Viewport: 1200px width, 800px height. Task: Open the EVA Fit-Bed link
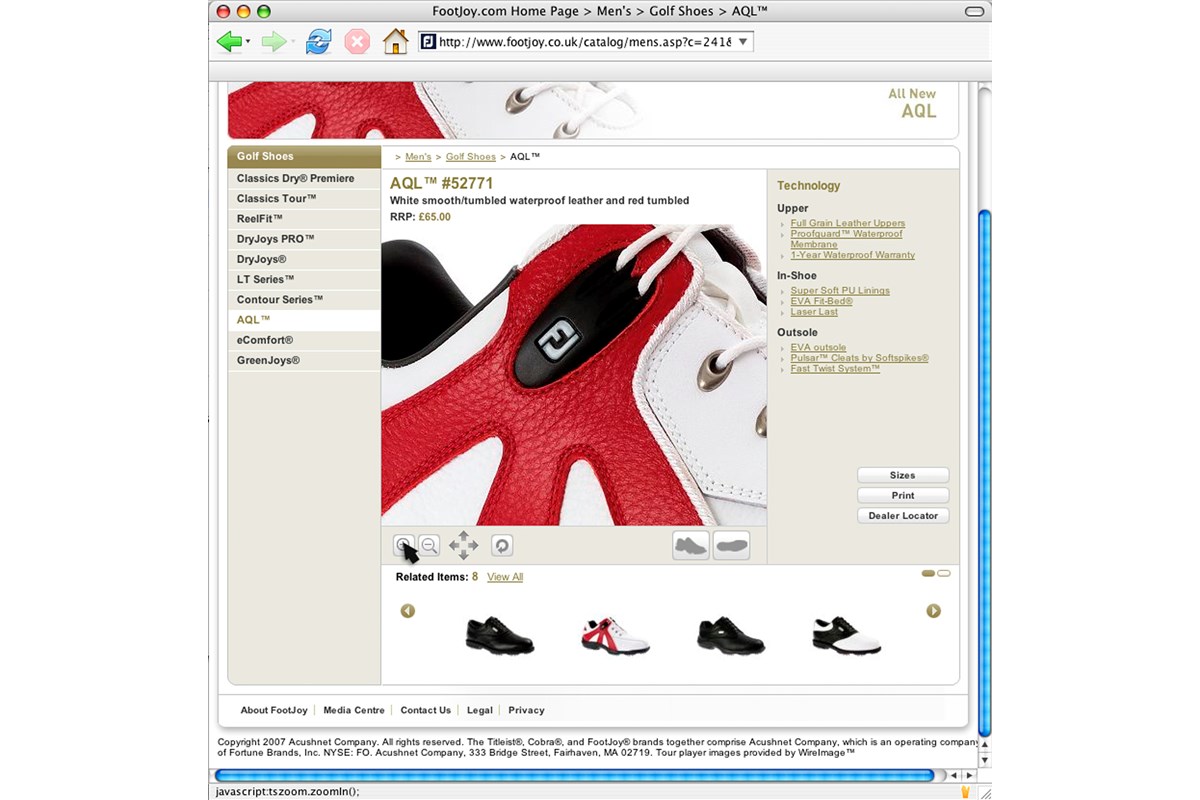822,301
